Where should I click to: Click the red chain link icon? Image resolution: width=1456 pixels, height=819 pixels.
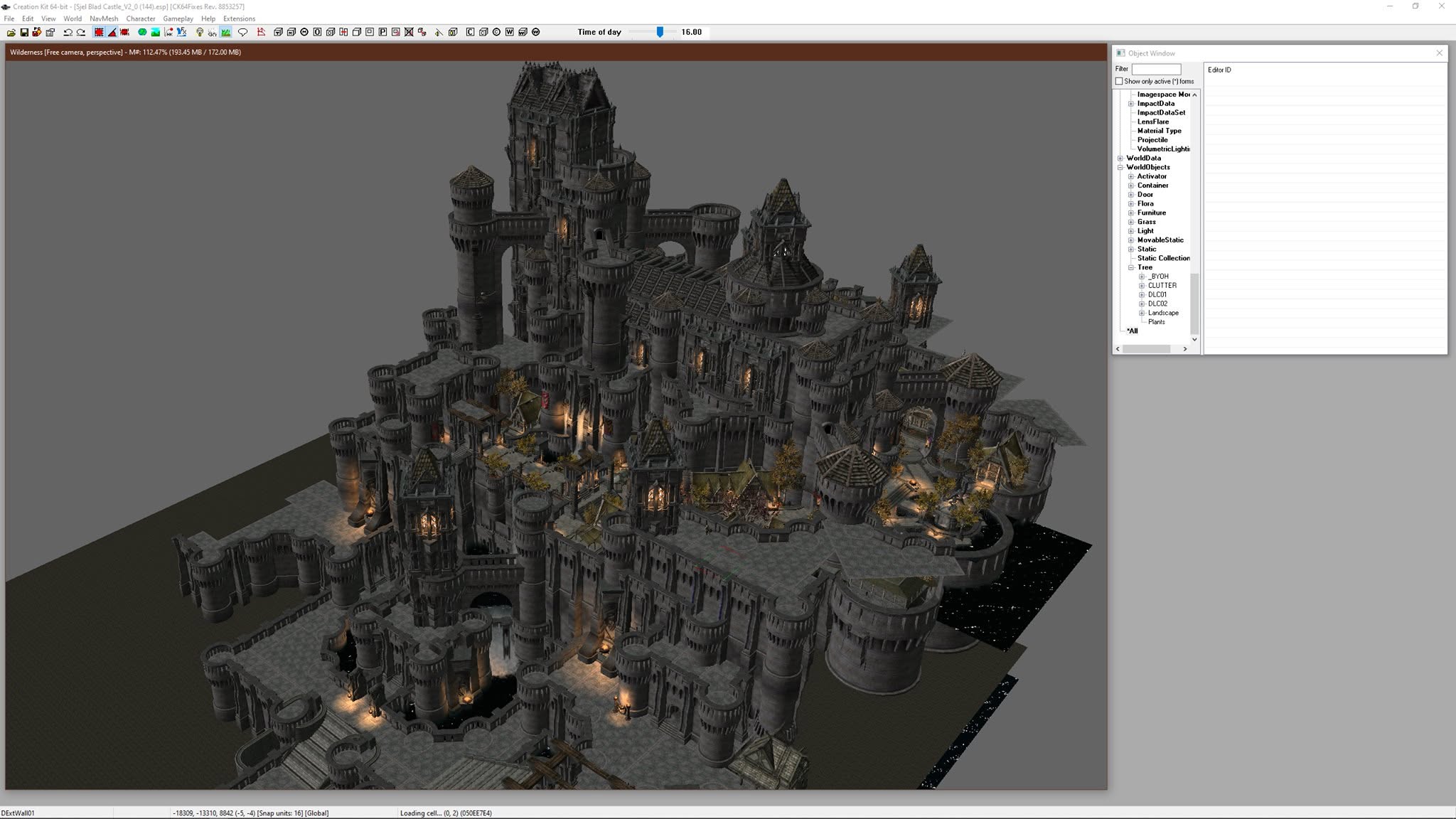(422, 32)
